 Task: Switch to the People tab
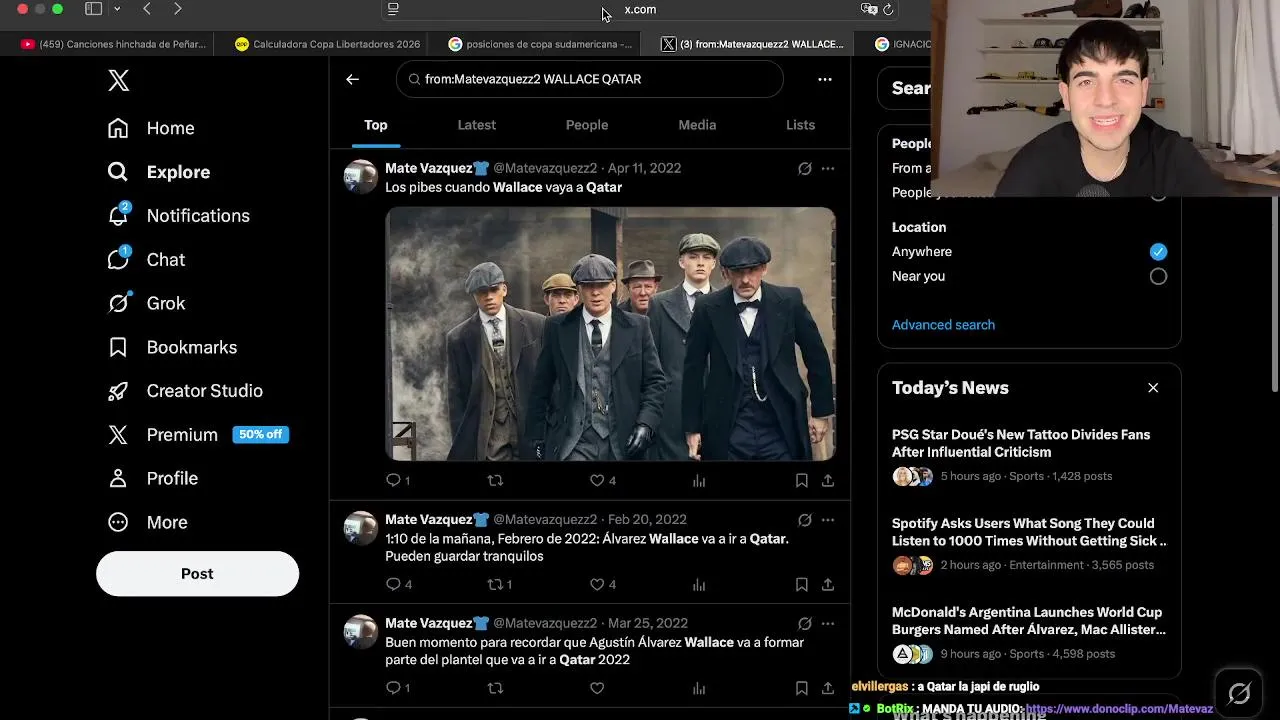[587, 125]
